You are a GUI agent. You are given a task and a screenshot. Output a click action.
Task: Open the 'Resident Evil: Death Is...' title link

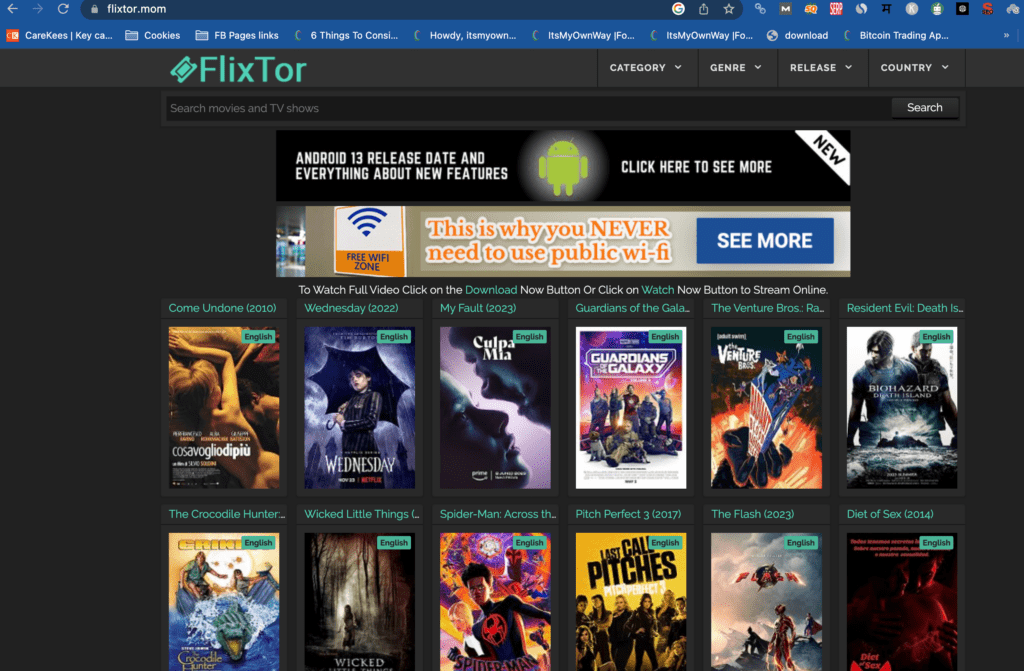pos(904,308)
